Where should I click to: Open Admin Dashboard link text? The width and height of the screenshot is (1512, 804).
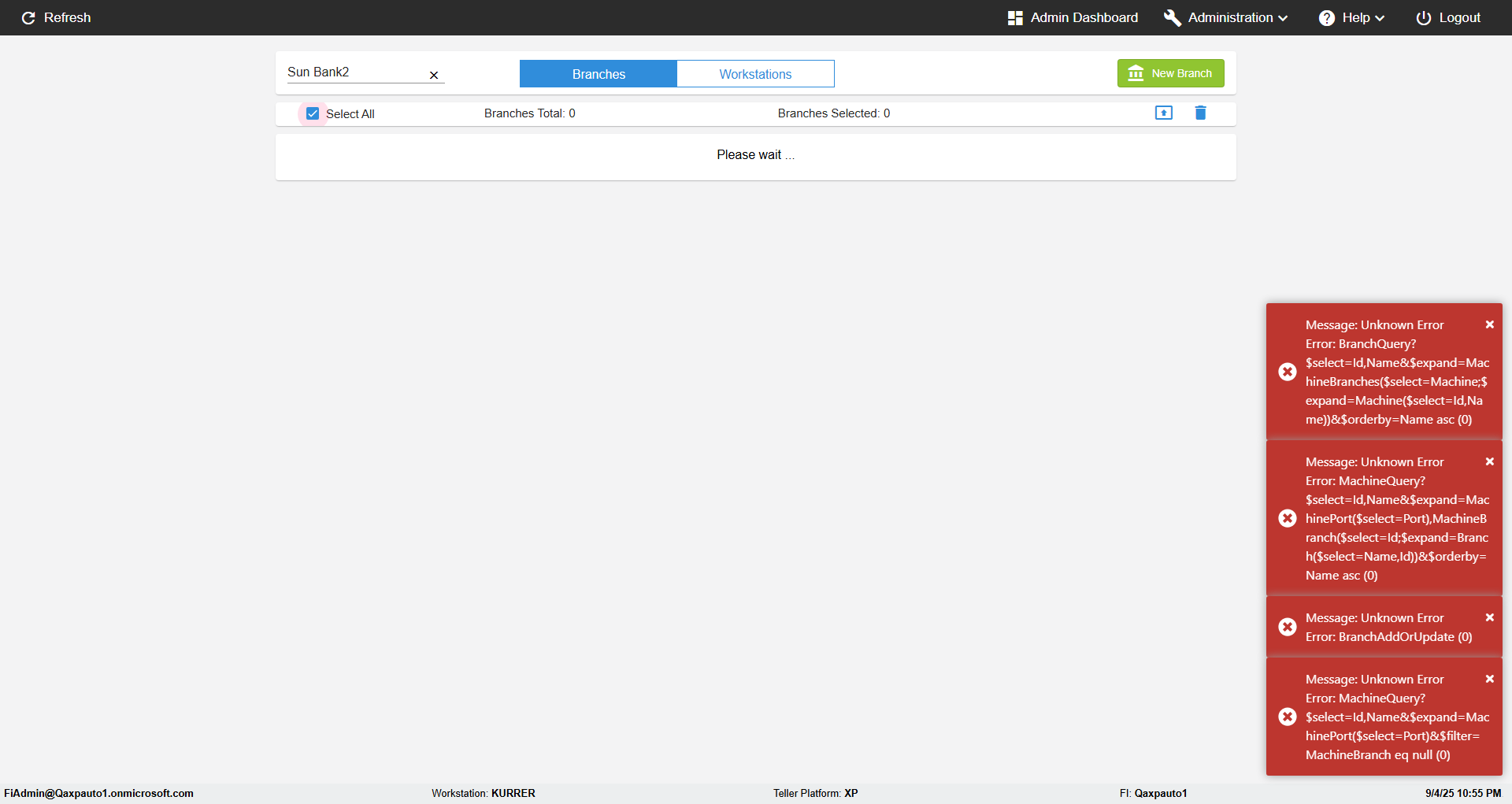coord(1084,17)
